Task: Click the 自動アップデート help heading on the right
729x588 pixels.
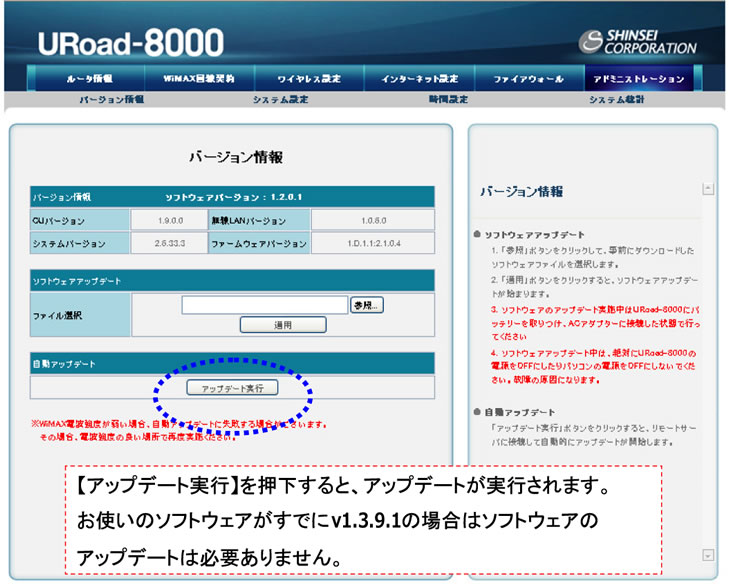Action: coord(519,412)
